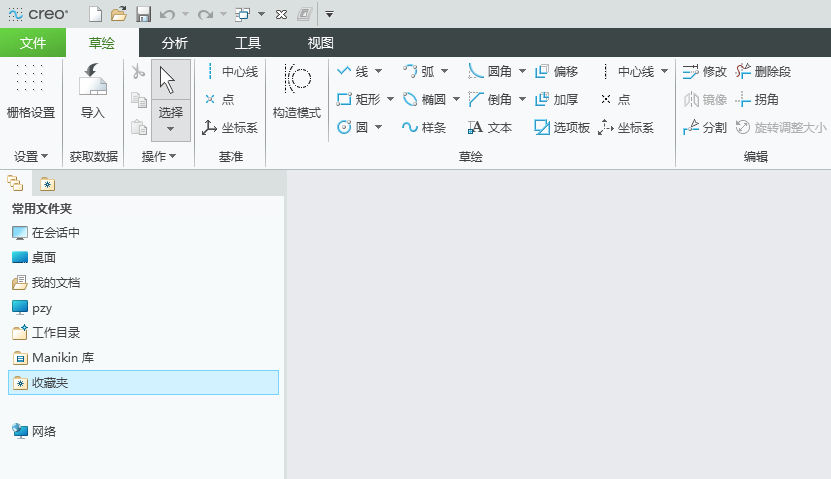This screenshot has height=479, width=831.
Task: Switch to the Sketch (草绘) tab
Action: (102, 43)
